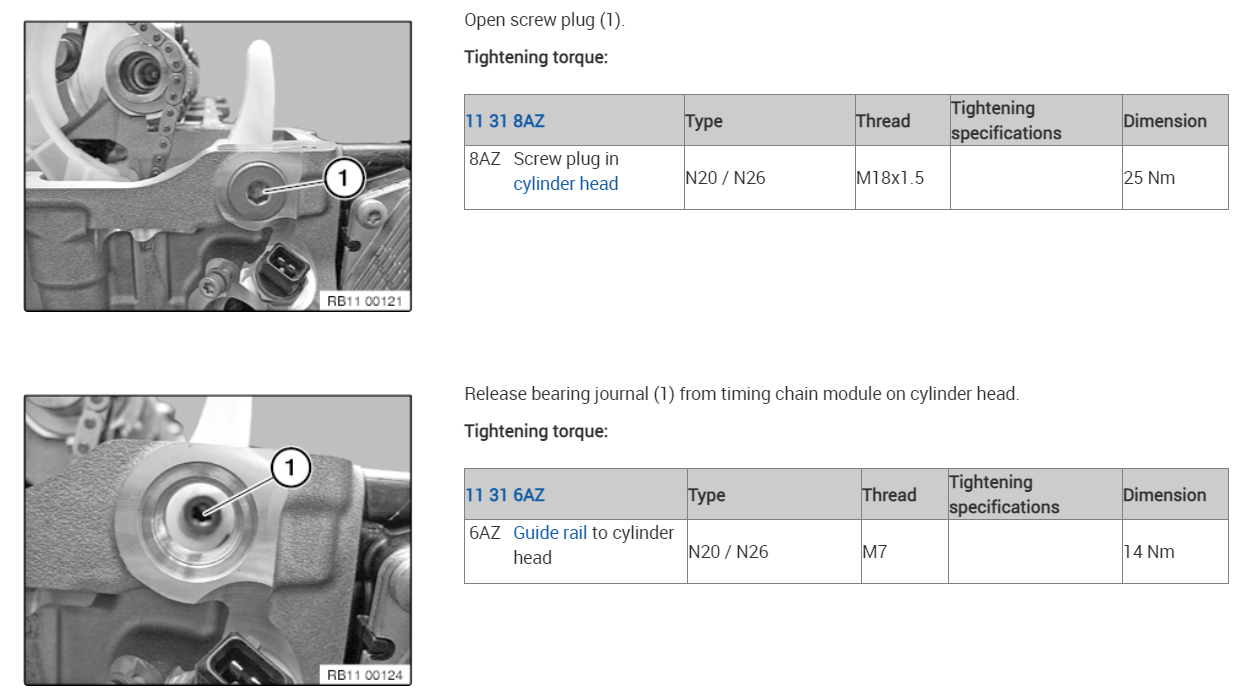Click callout marker 1 in the bearing journal photo
This screenshot has width=1256, height=689.
[x=290, y=468]
